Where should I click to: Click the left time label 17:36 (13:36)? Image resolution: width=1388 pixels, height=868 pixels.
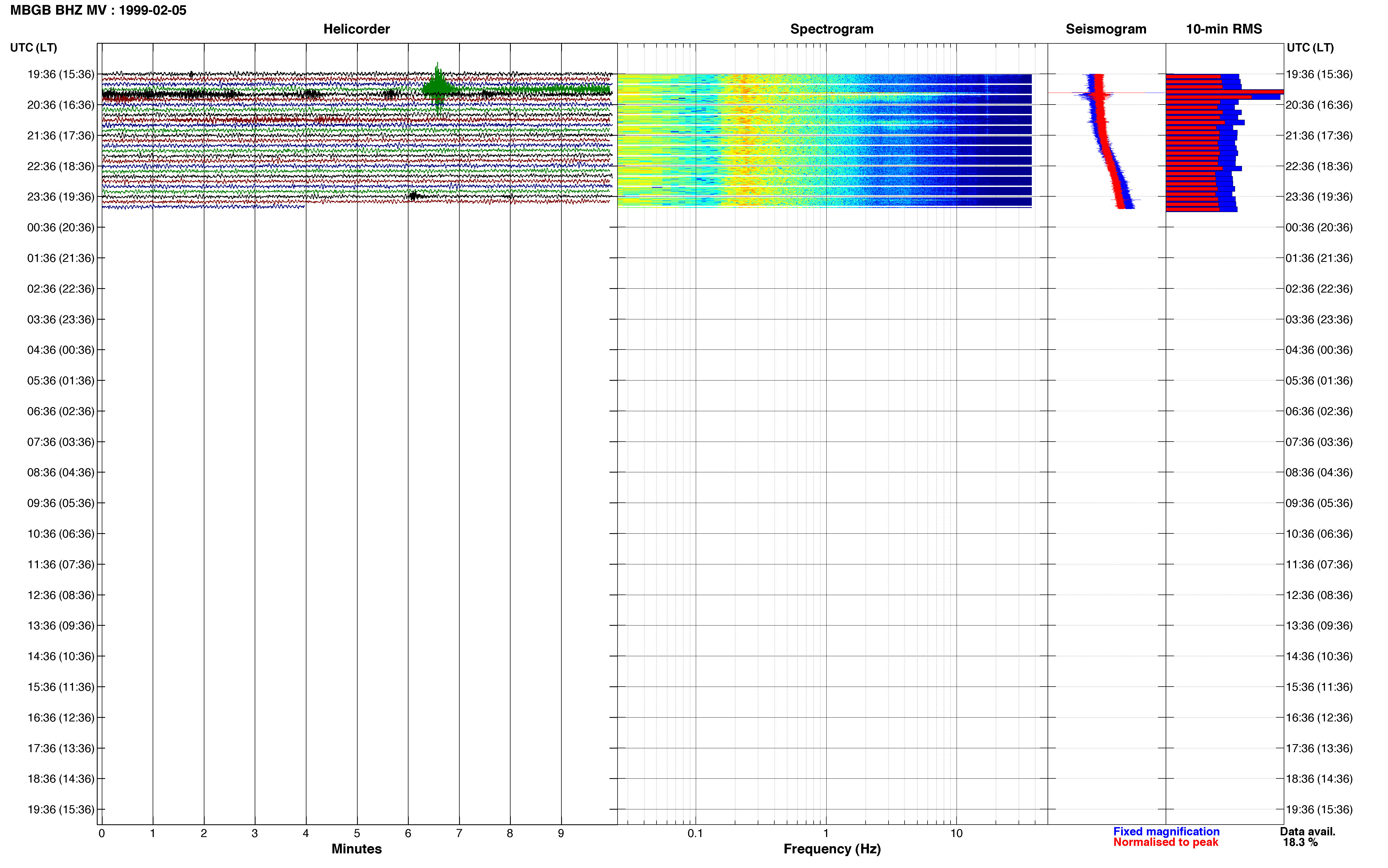[61, 749]
